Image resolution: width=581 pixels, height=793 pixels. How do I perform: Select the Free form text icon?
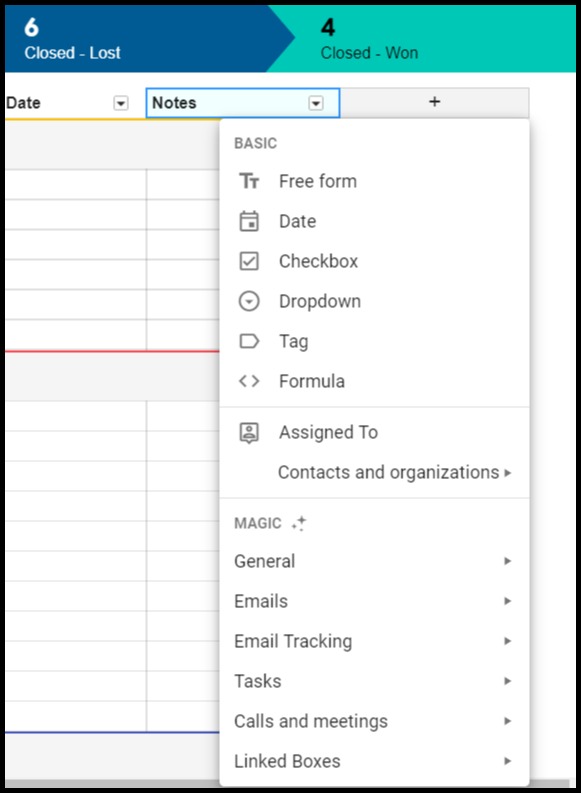click(249, 181)
